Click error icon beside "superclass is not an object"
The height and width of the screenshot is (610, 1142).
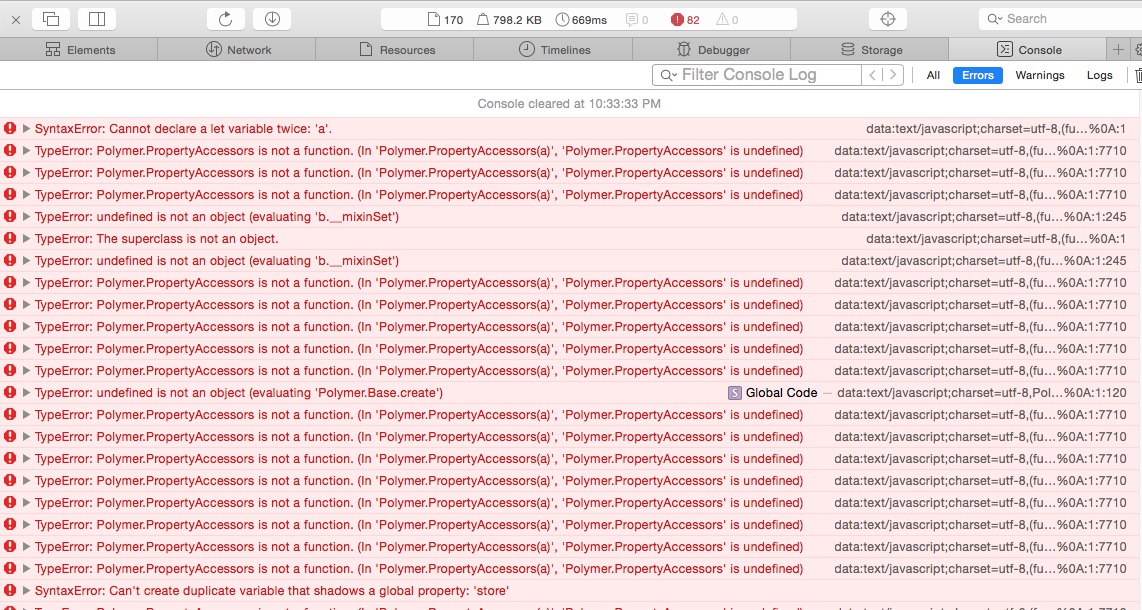[9, 239]
